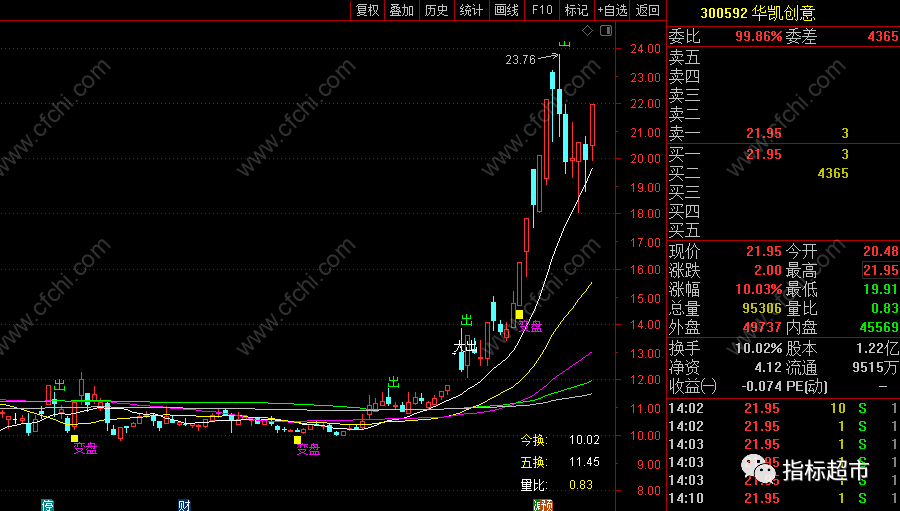Screen dimensions: 900x511
Task: Click the 14:10 trade row
Action: coord(783,498)
